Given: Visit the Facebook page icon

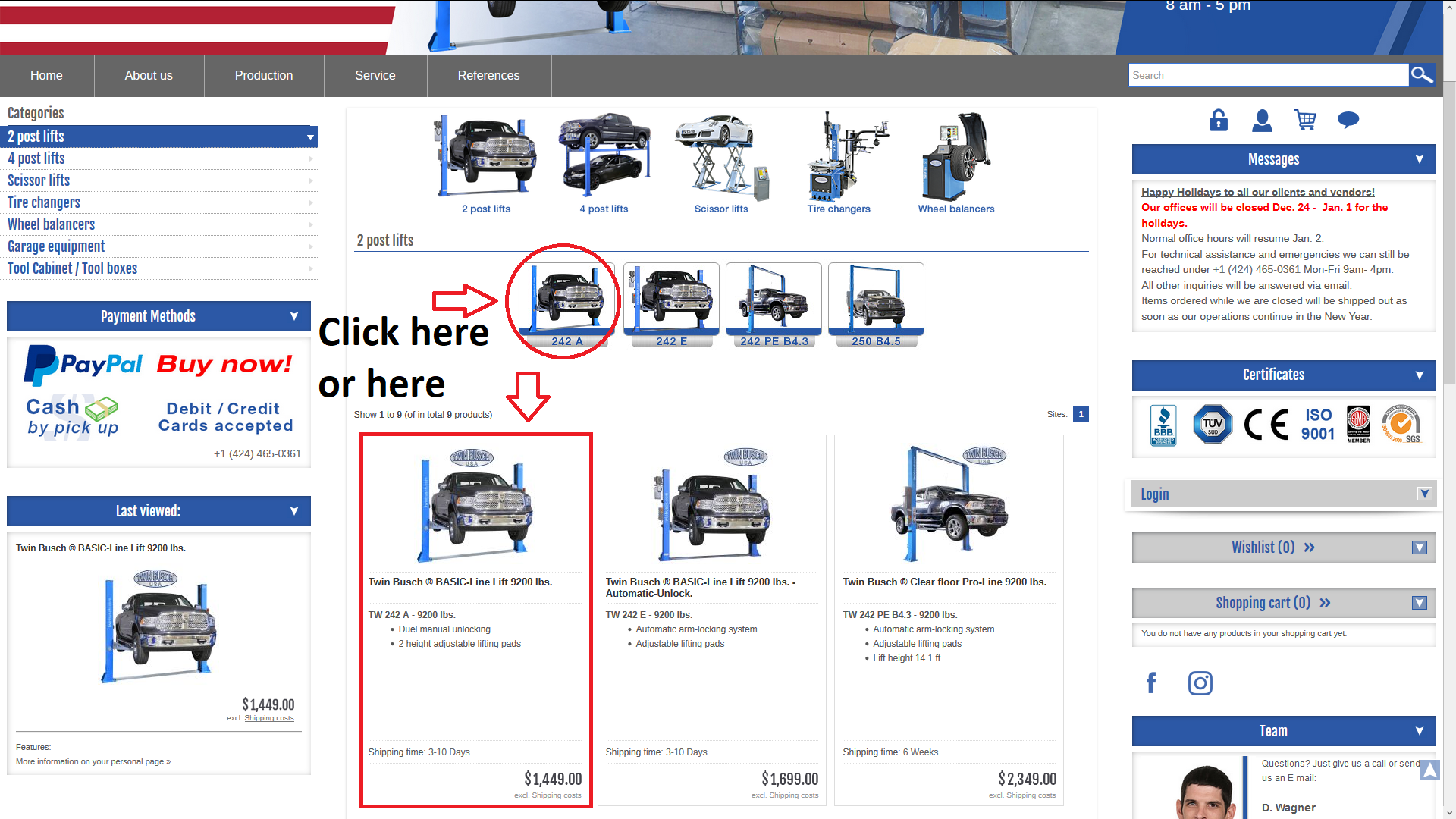Looking at the screenshot, I should (x=1151, y=683).
